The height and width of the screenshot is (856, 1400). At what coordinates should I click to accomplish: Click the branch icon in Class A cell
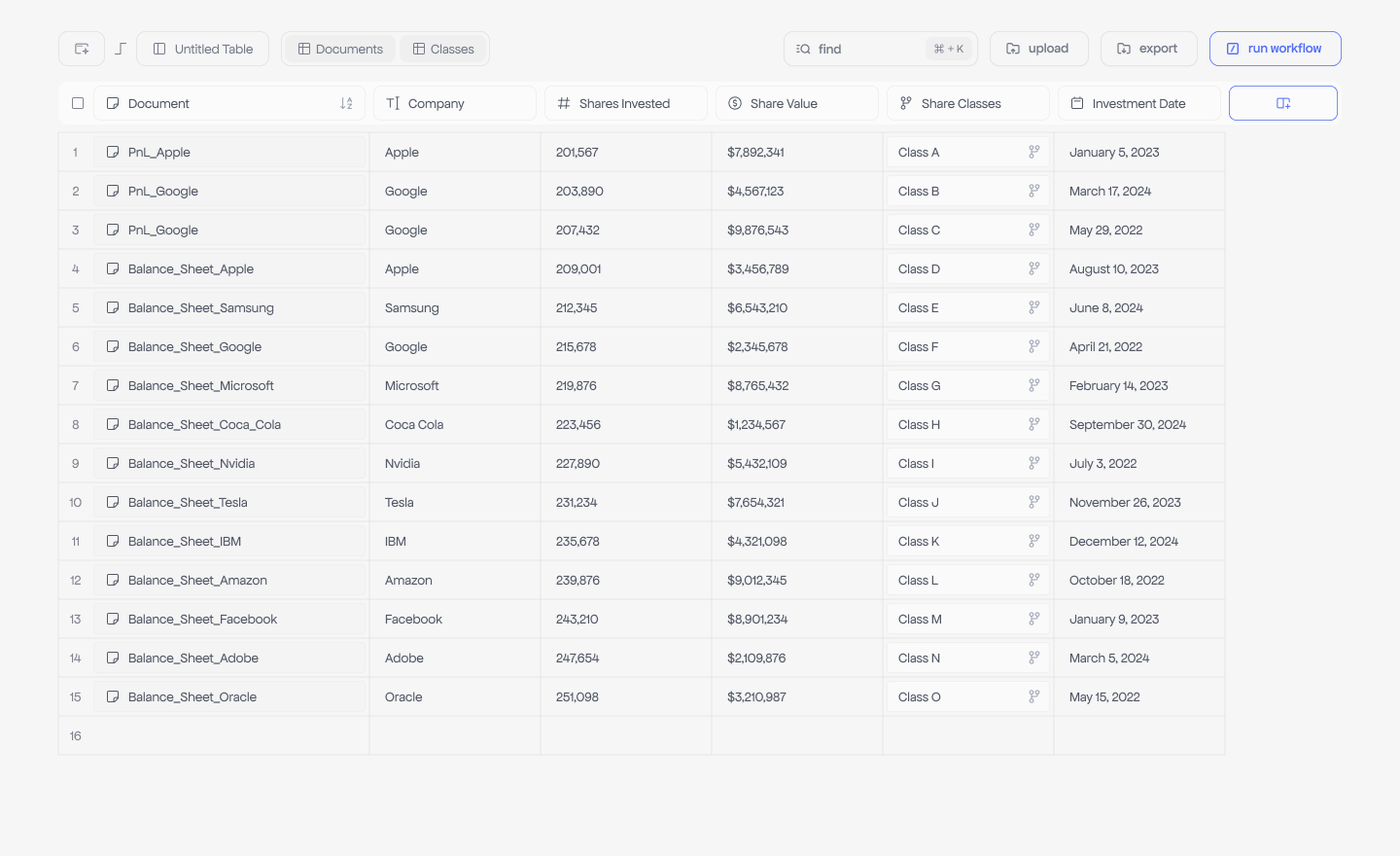coord(1034,152)
